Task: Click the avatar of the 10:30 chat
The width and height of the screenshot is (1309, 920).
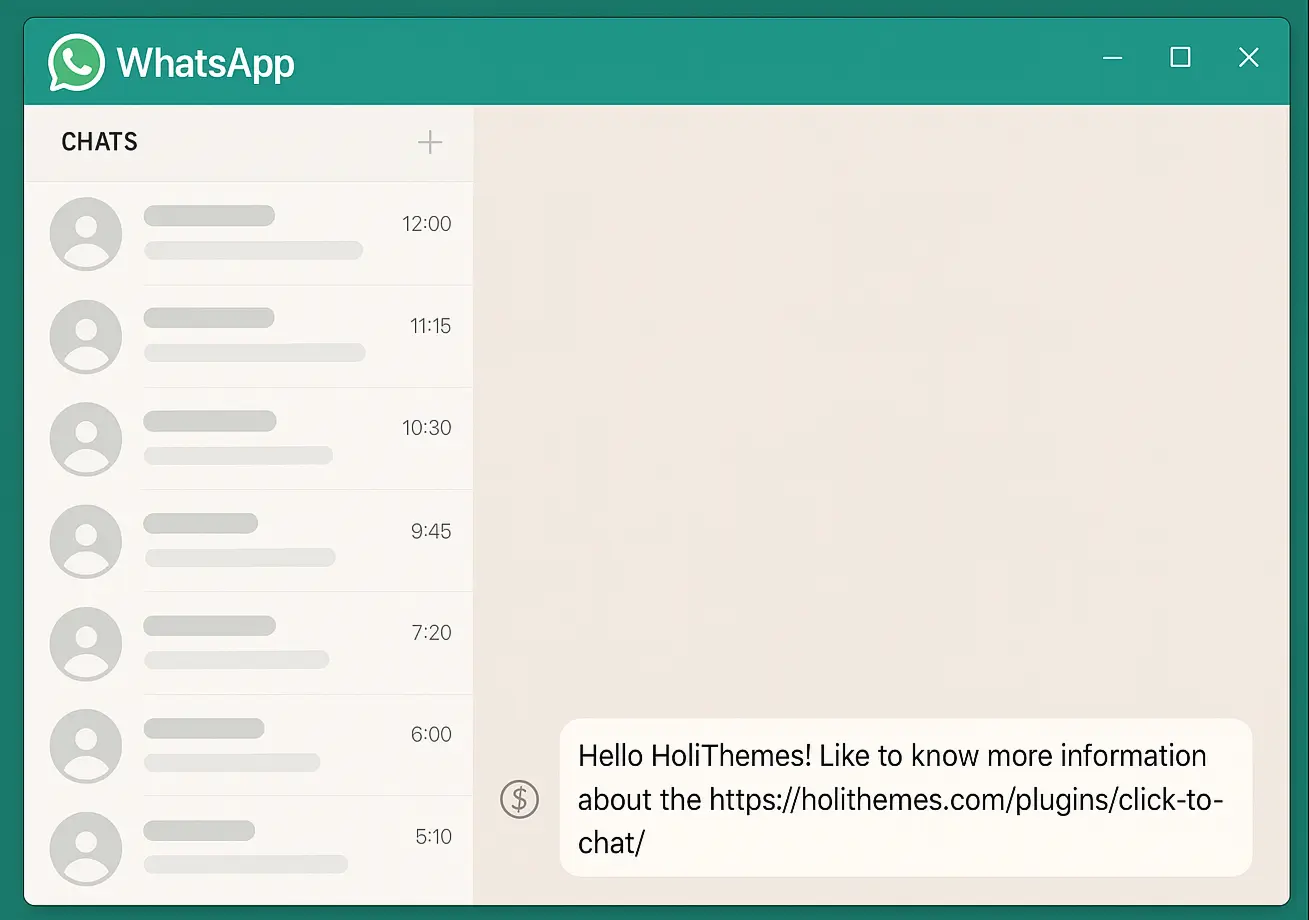Action: coord(86,438)
